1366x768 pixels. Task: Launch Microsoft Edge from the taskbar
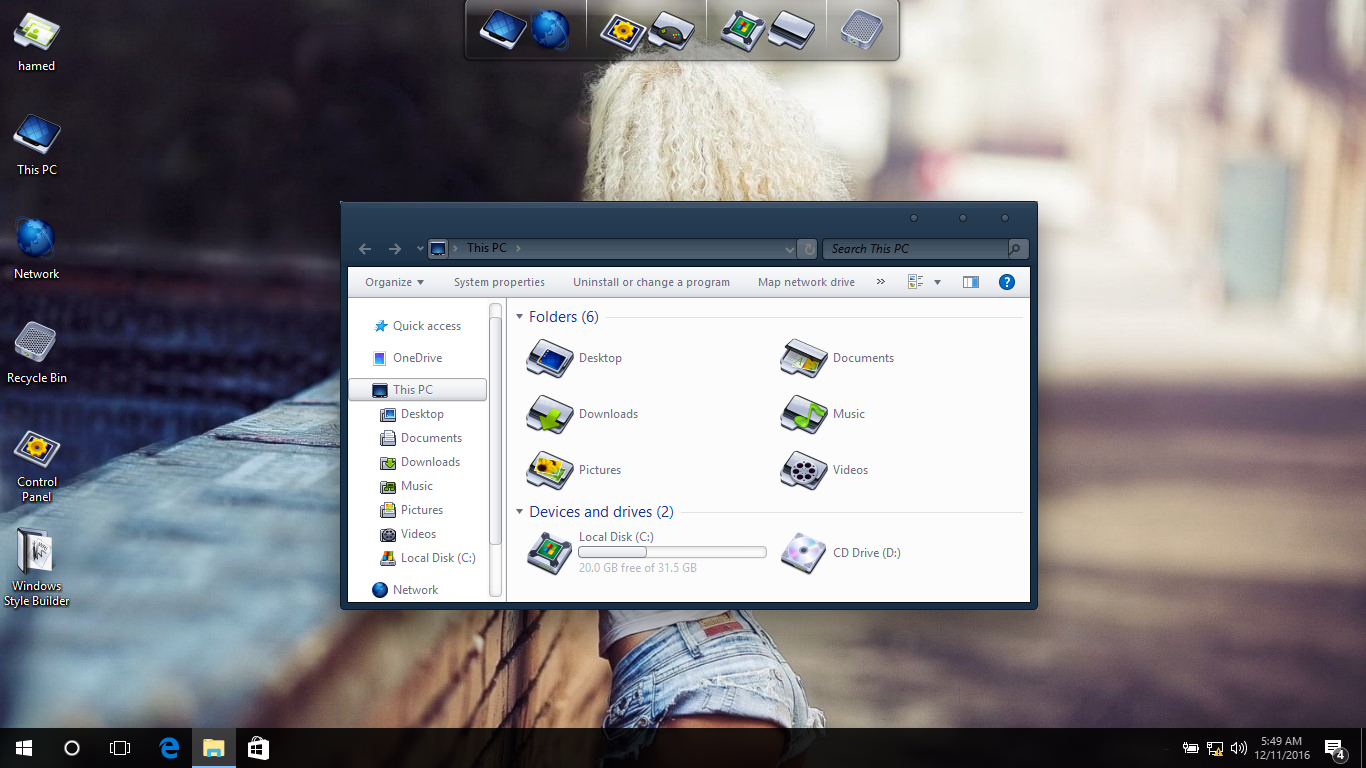[170, 748]
